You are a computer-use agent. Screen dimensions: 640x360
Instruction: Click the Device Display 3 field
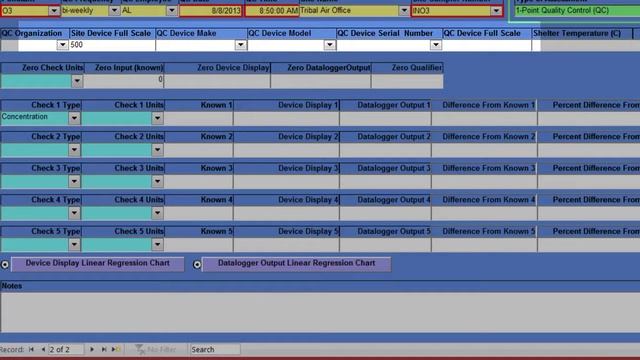click(x=286, y=181)
